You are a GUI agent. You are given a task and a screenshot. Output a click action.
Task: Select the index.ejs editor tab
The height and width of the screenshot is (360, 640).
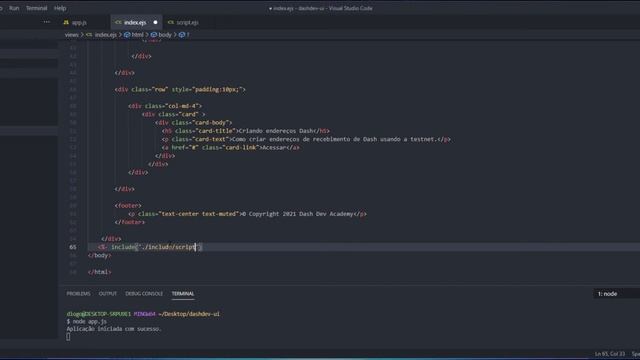pos(135,22)
